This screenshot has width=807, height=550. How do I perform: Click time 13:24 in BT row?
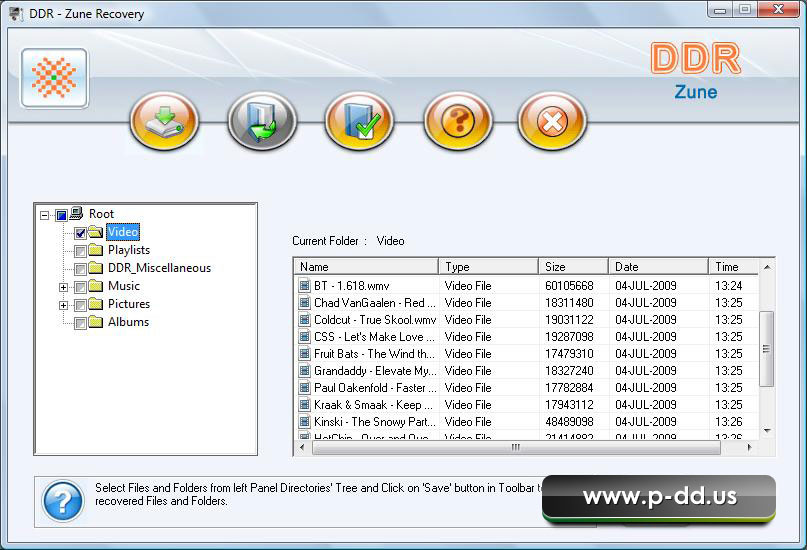click(729, 286)
